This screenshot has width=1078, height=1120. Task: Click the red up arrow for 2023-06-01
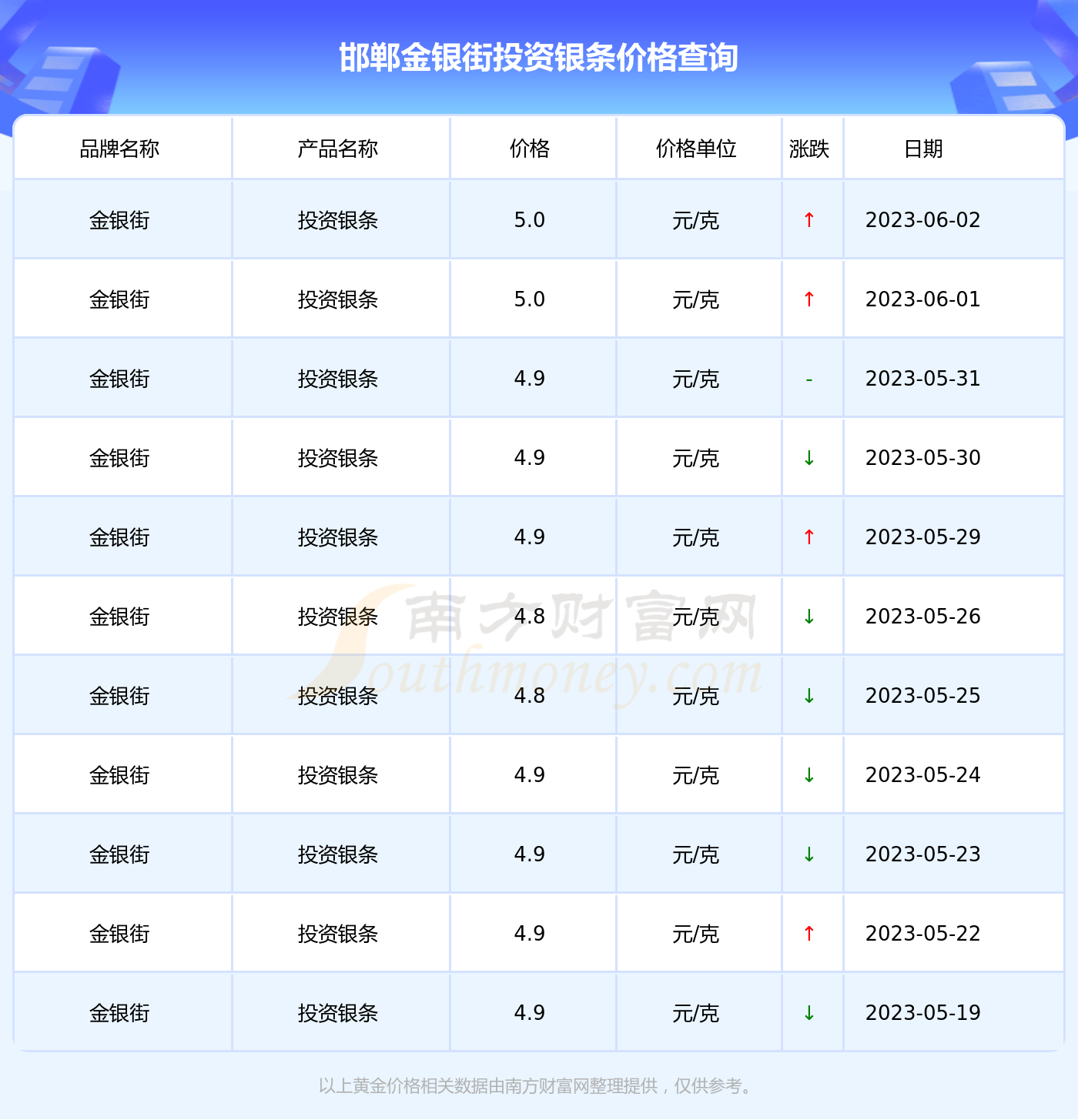click(809, 299)
